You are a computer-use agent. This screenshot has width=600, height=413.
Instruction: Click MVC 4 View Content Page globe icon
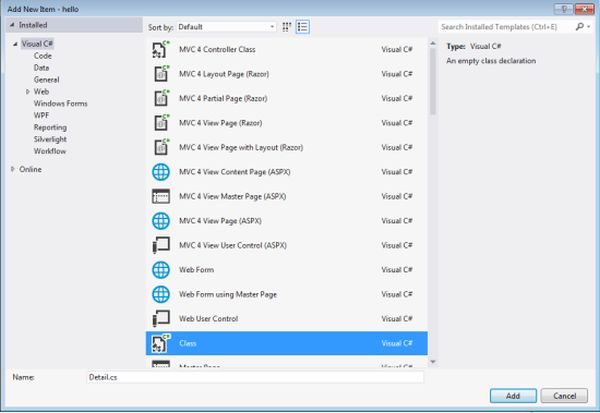tap(161, 172)
